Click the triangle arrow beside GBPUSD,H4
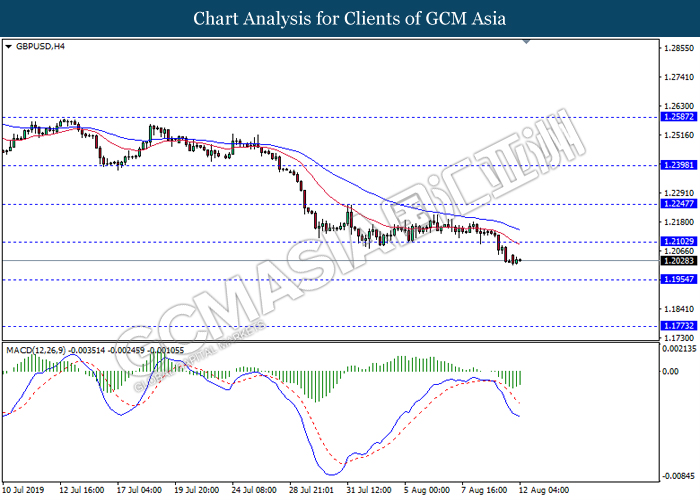This screenshot has height=500, width=700. (9, 46)
